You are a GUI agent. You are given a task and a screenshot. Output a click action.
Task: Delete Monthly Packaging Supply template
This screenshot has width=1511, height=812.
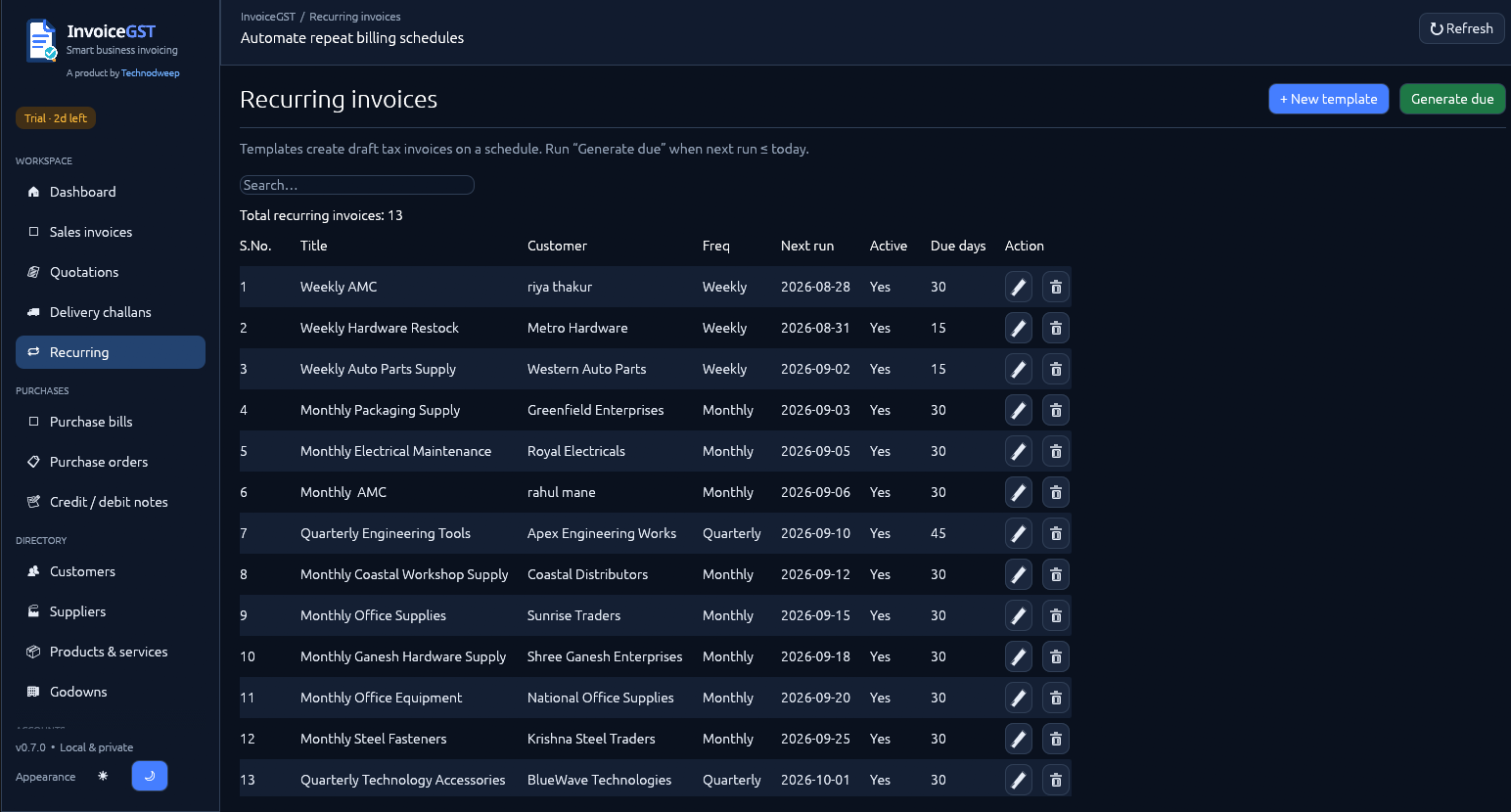1056,410
